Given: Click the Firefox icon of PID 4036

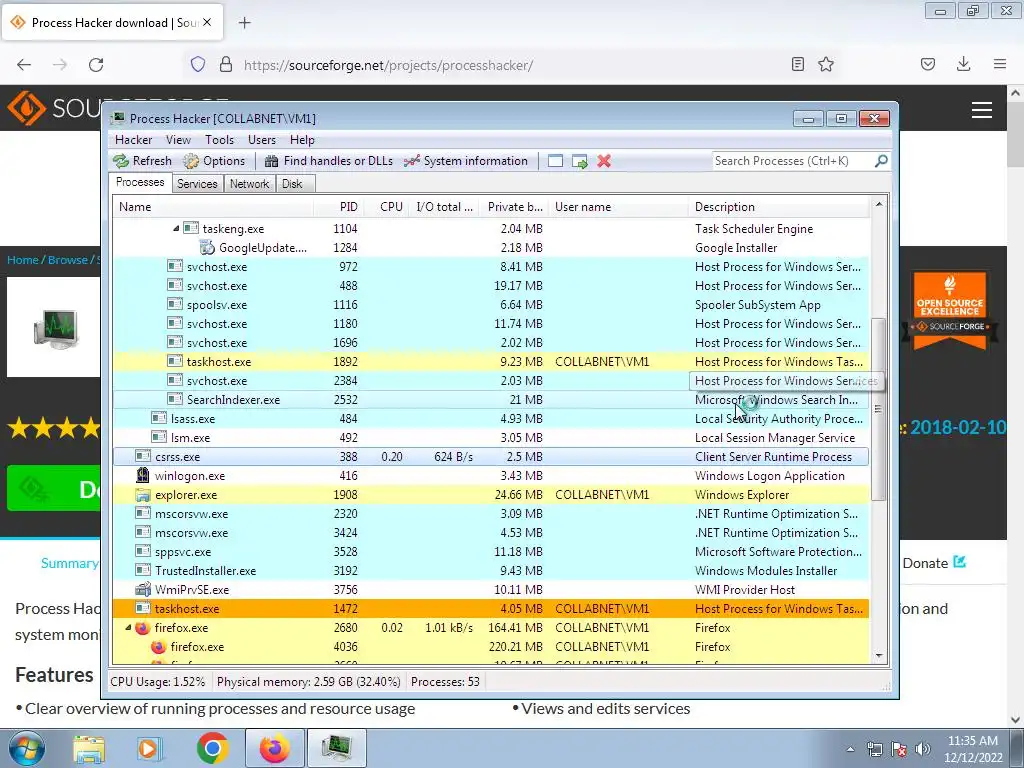Looking at the screenshot, I should (x=159, y=647).
